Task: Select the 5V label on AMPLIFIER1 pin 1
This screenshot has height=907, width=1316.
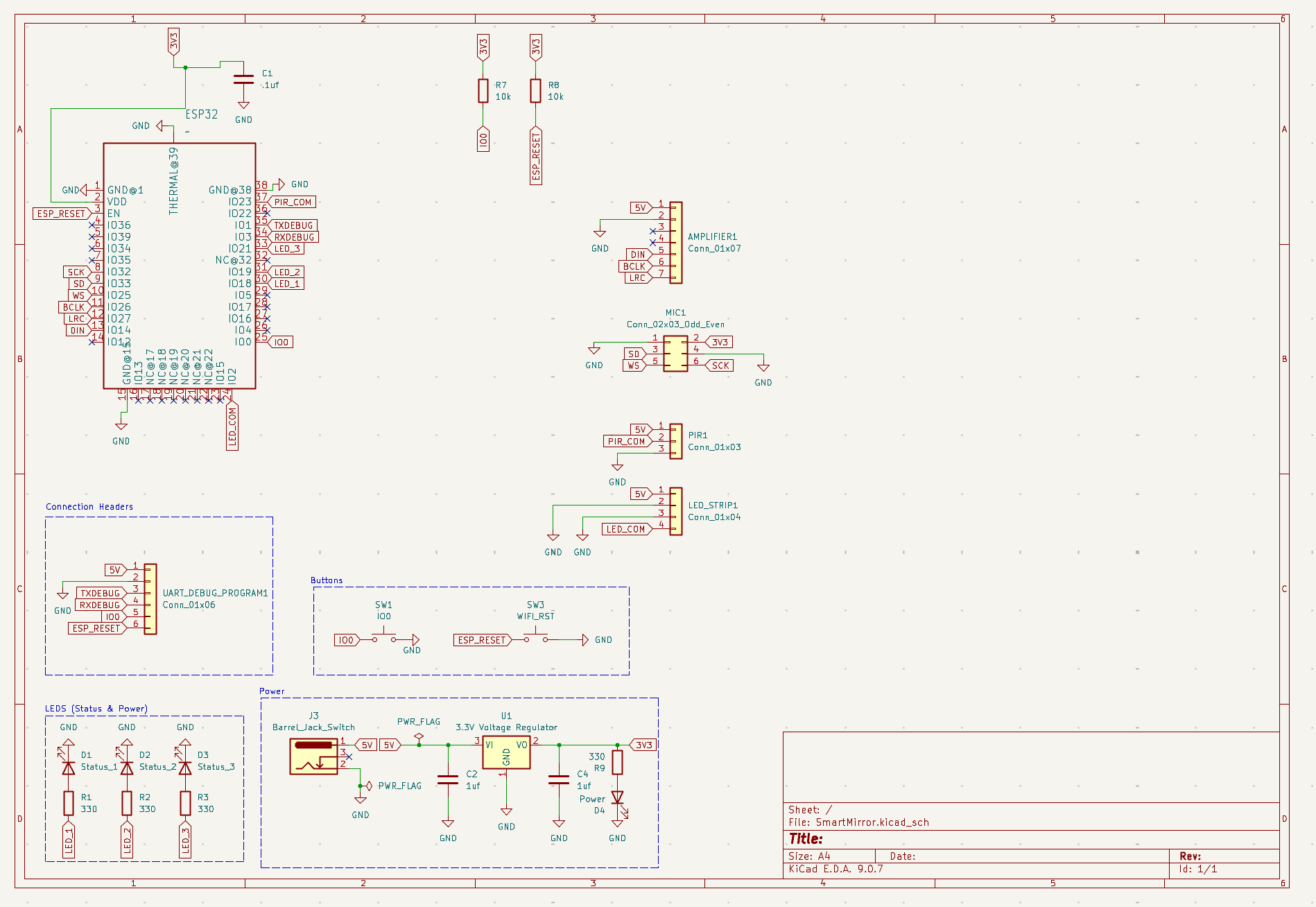Action: pos(641,208)
